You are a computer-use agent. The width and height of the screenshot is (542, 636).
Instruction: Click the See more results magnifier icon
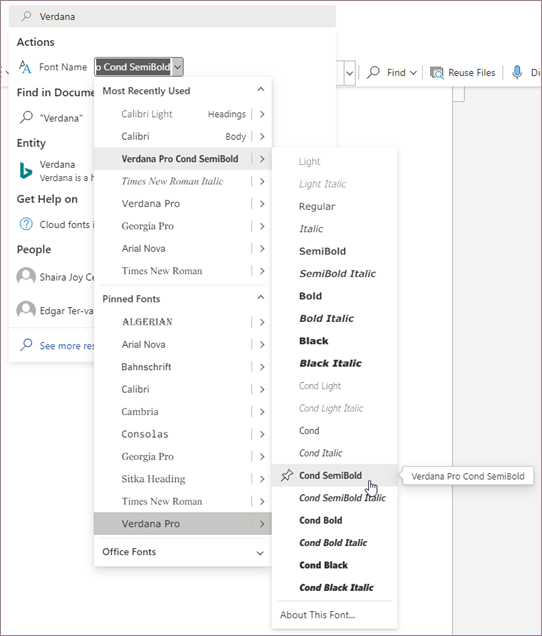26,345
